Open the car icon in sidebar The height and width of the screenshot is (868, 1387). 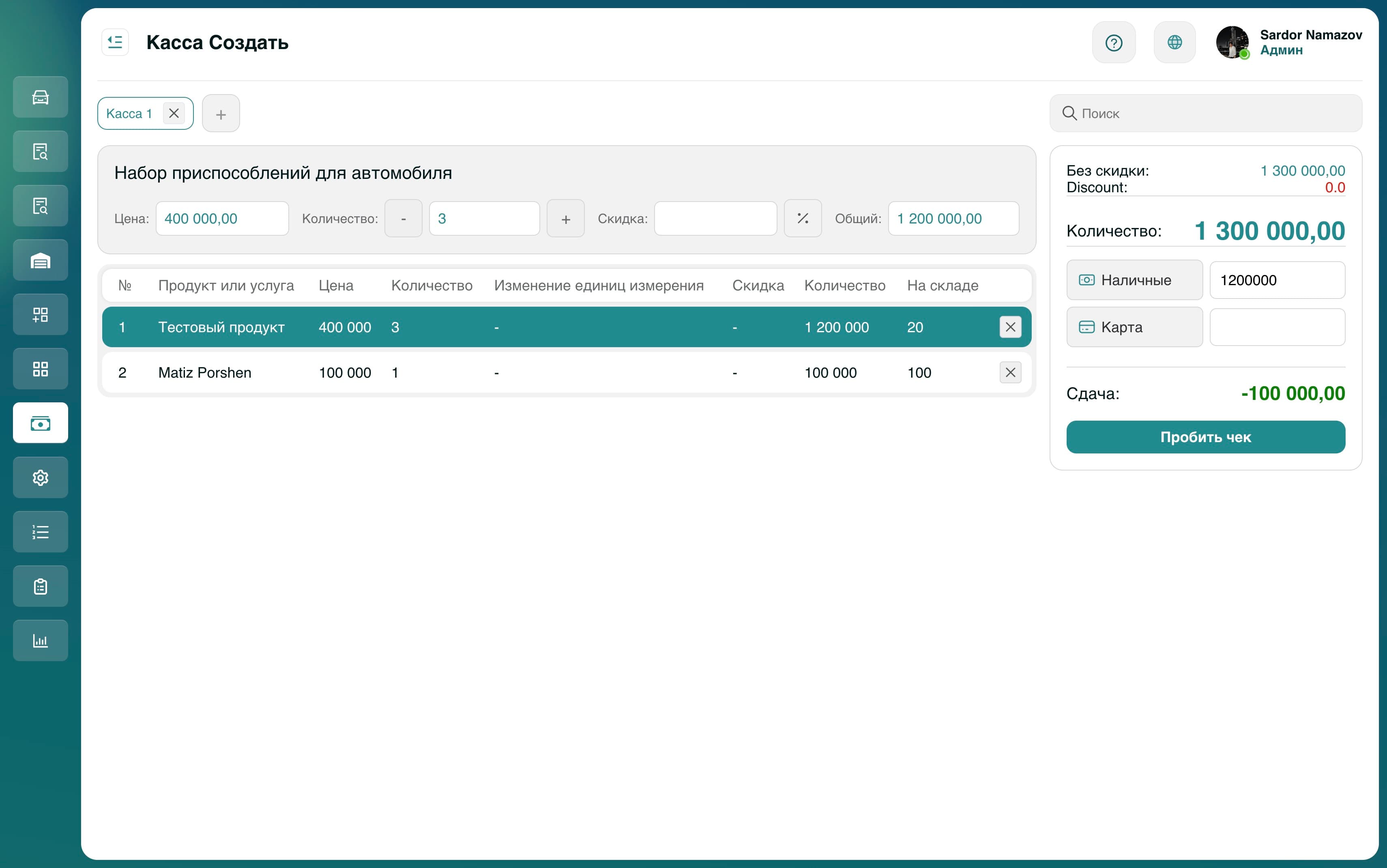pyautogui.click(x=40, y=97)
